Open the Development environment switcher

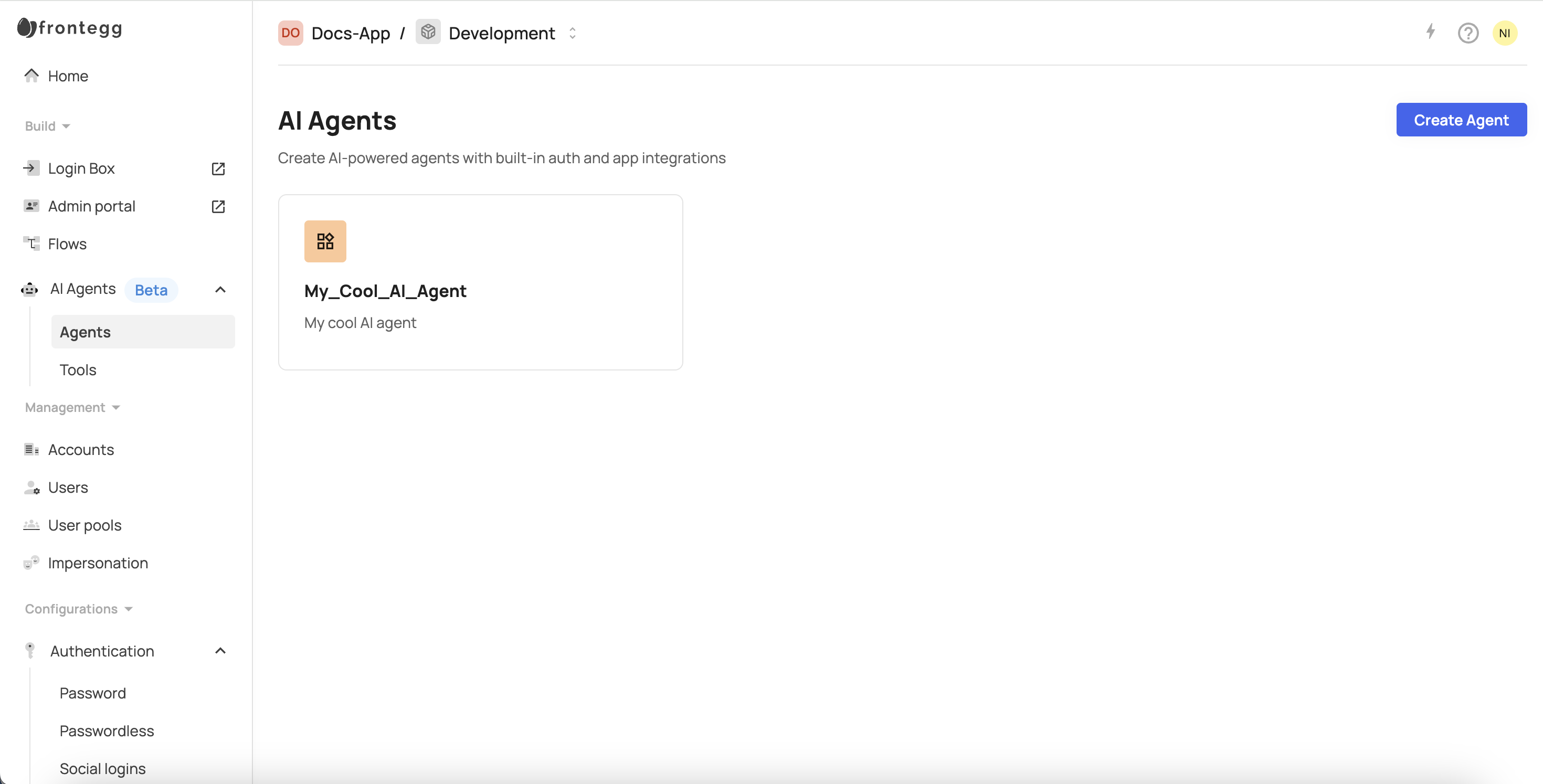click(572, 33)
